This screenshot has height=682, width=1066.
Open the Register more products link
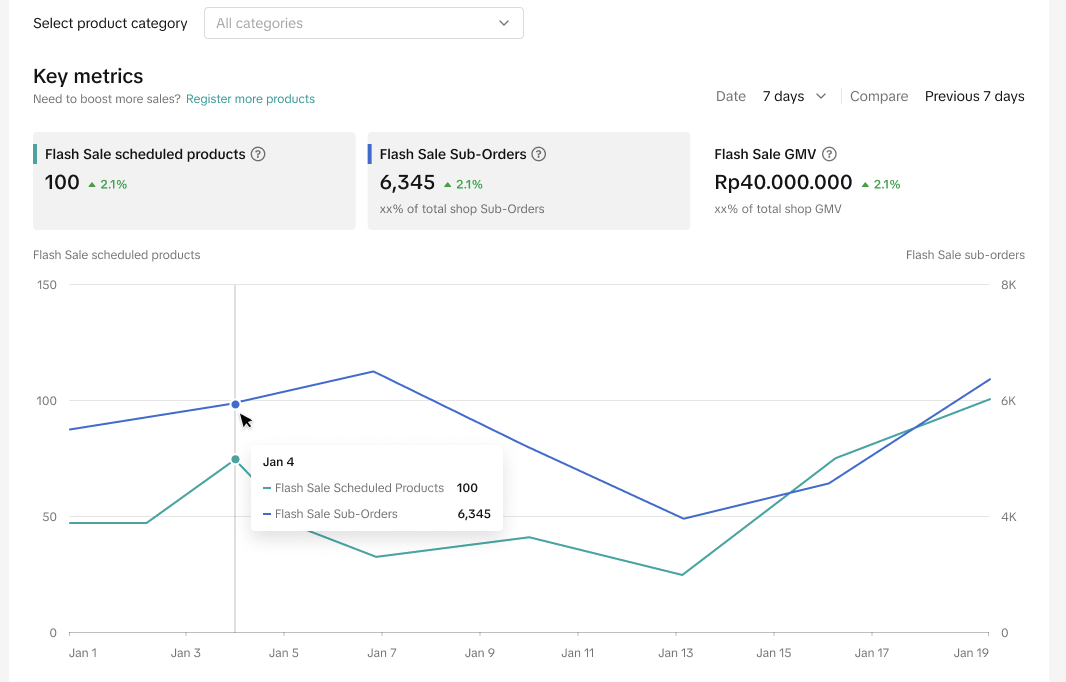pyautogui.click(x=250, y=99)
